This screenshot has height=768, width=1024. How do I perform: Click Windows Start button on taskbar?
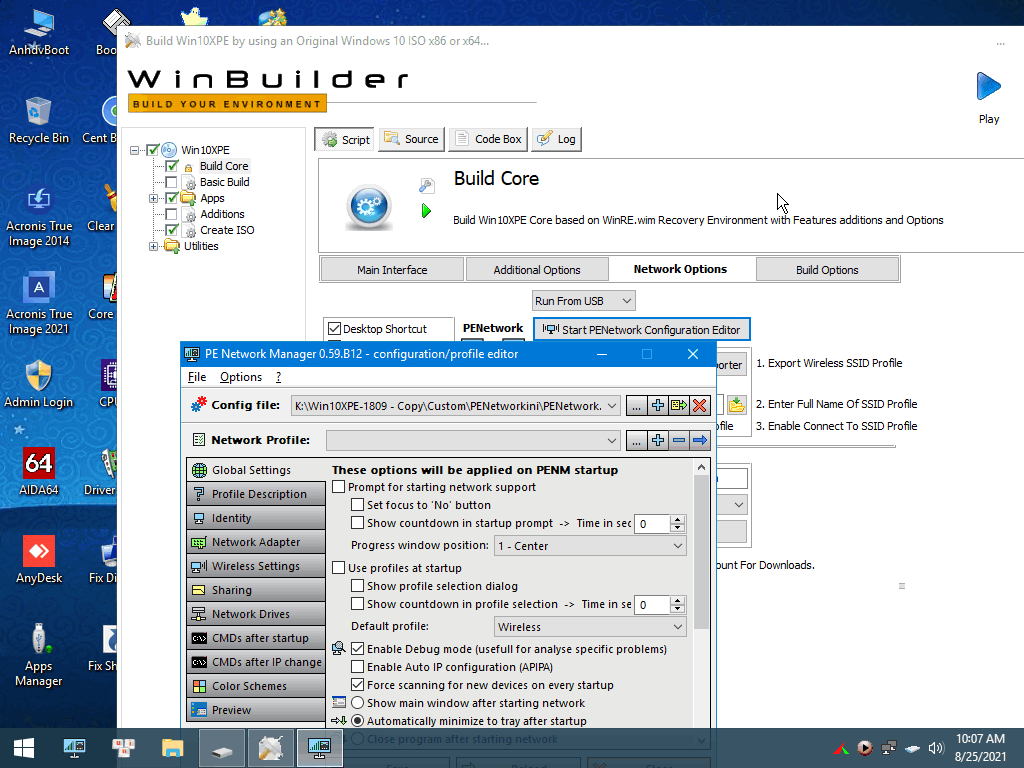point(24,748)
